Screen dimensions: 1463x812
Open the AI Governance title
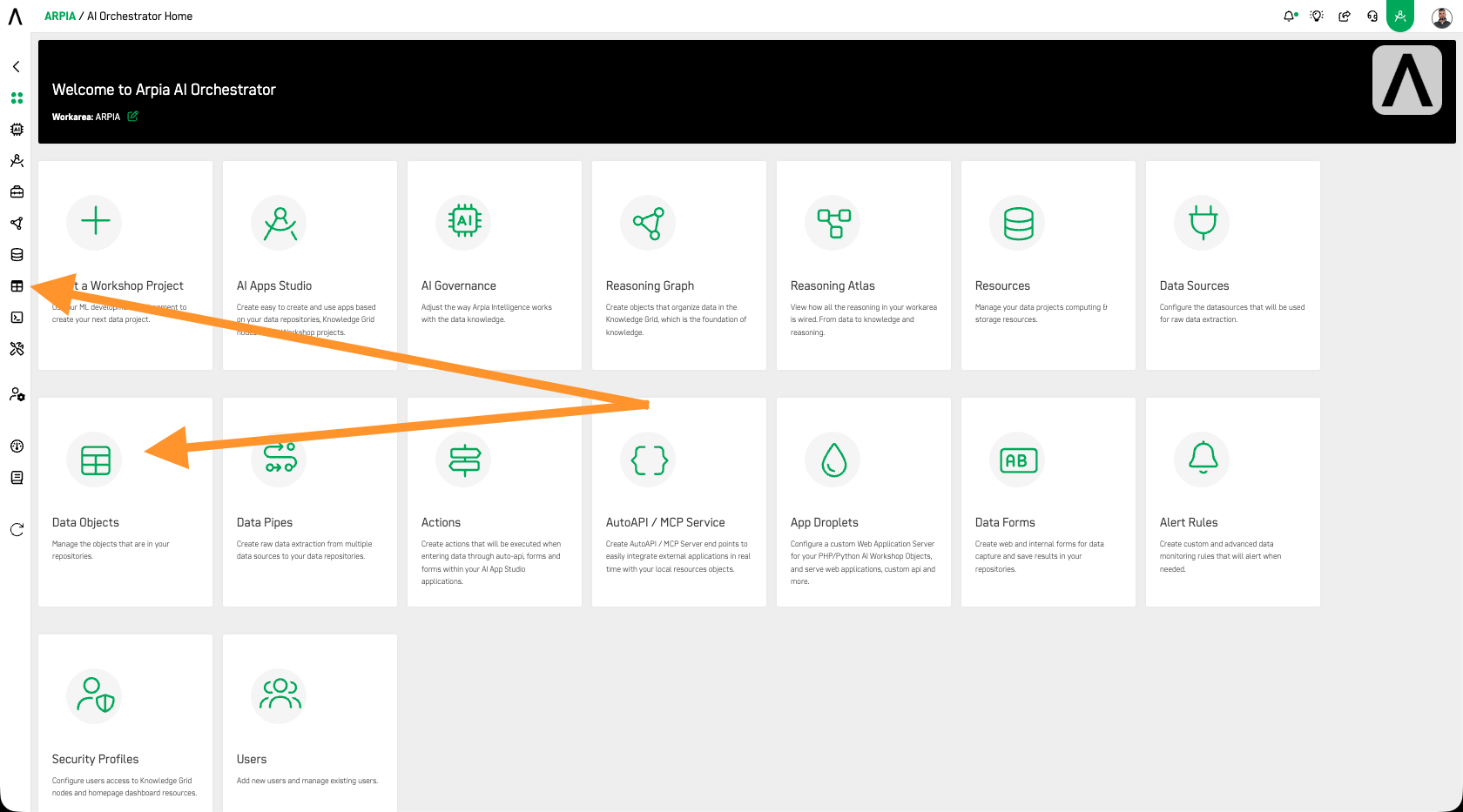coord(459,285)
